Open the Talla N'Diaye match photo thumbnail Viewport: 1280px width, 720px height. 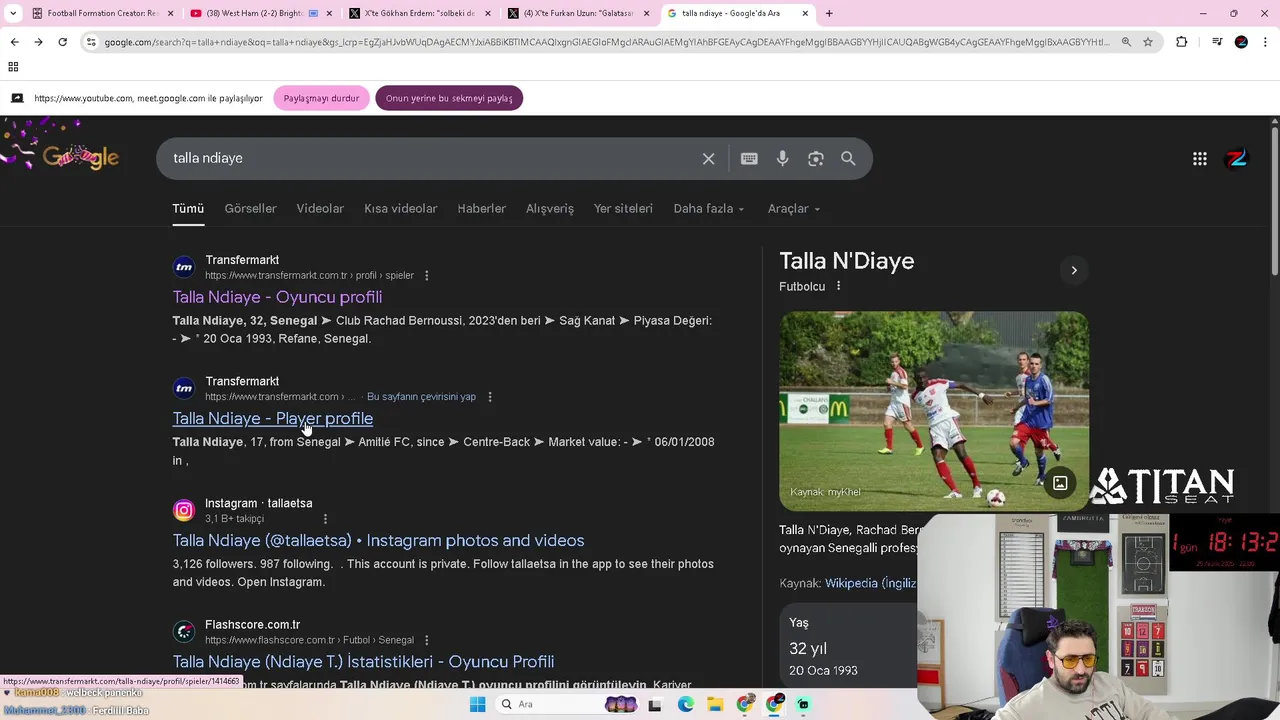pos(934,410)
